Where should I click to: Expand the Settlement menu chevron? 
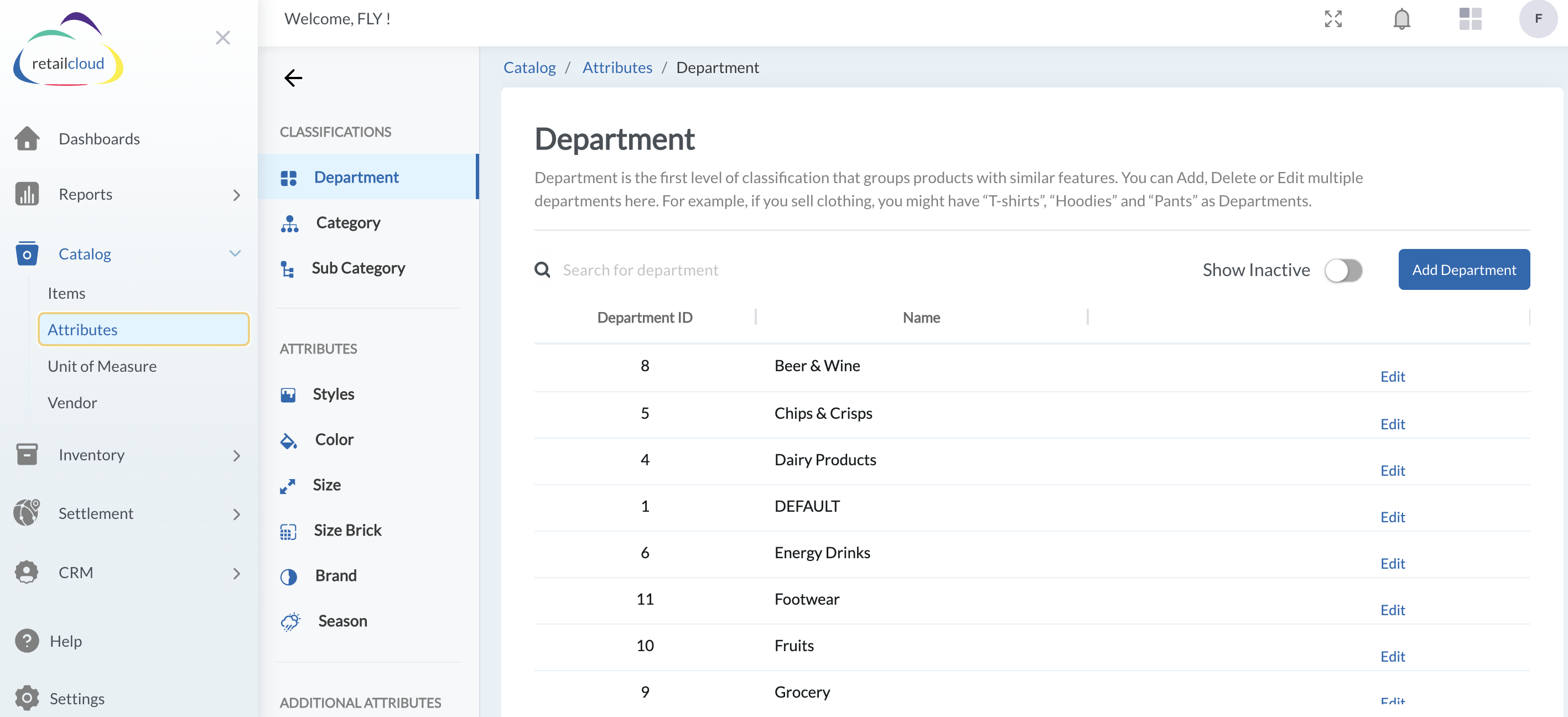[236, 515]
